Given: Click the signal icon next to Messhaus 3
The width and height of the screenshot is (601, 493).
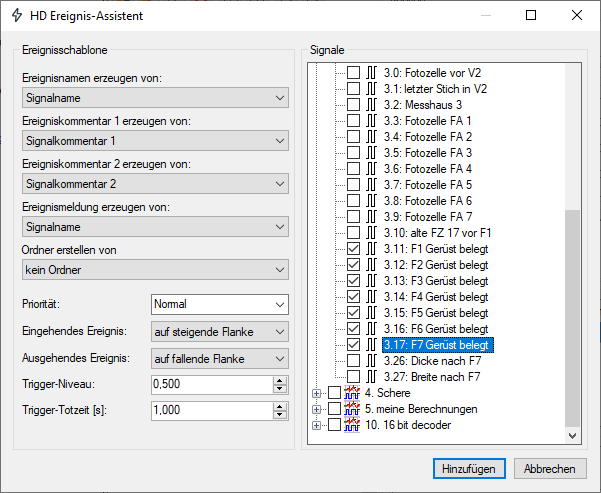Looking at the screenshot, I should click(x=370, y=105).
